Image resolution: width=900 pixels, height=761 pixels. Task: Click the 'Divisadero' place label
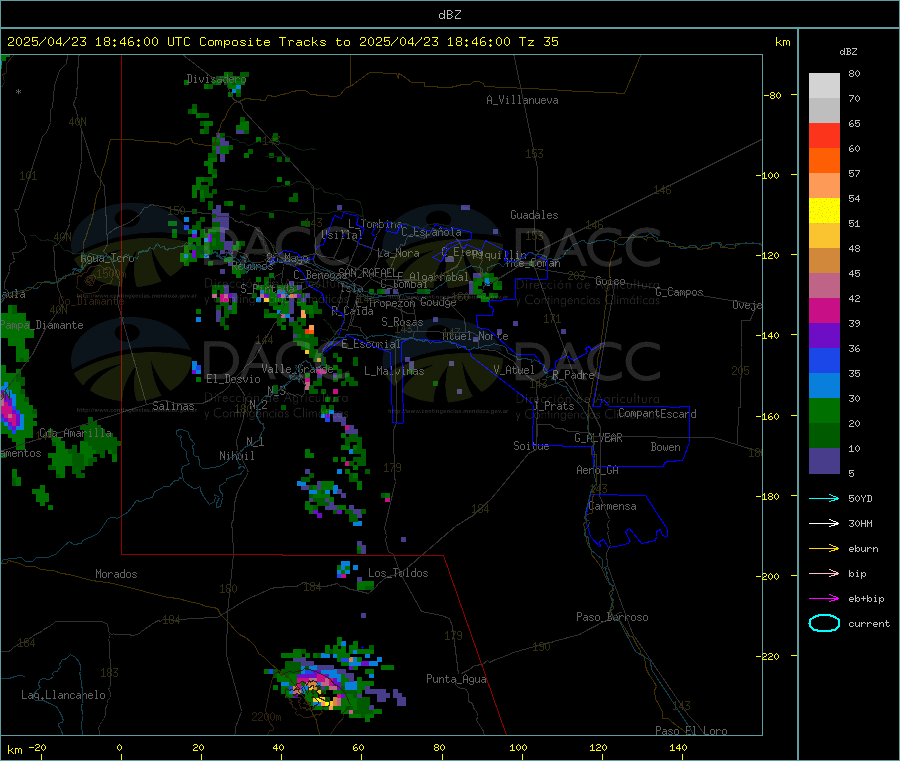(x=216, y=79)
